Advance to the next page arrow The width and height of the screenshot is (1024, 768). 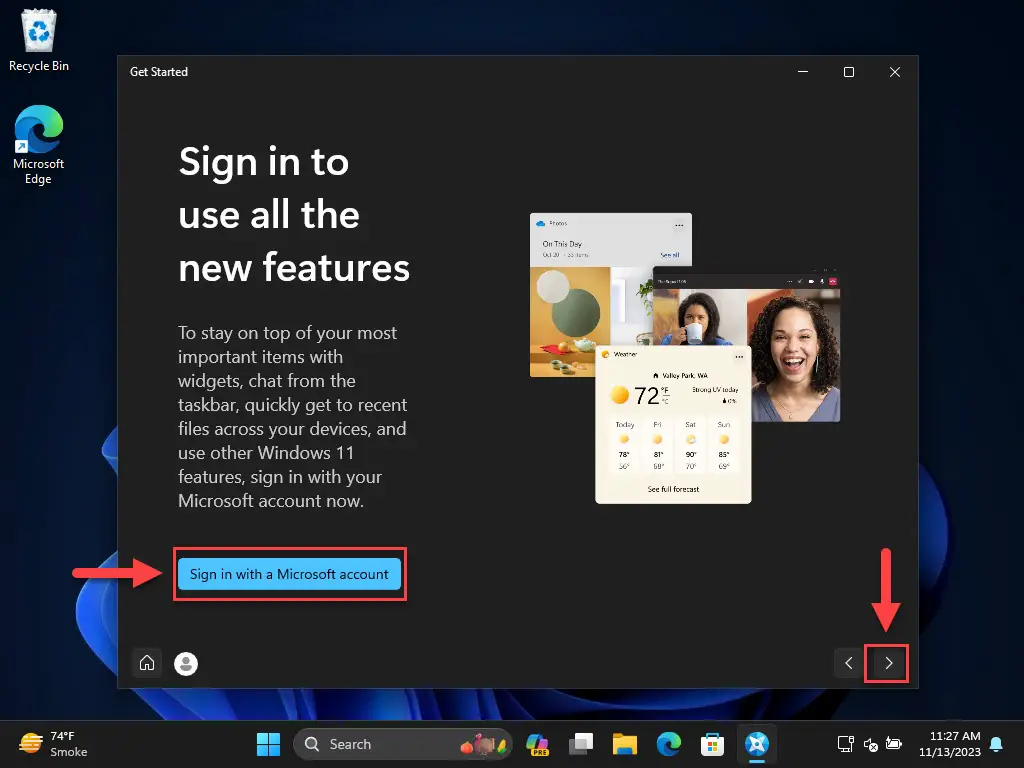888,664
